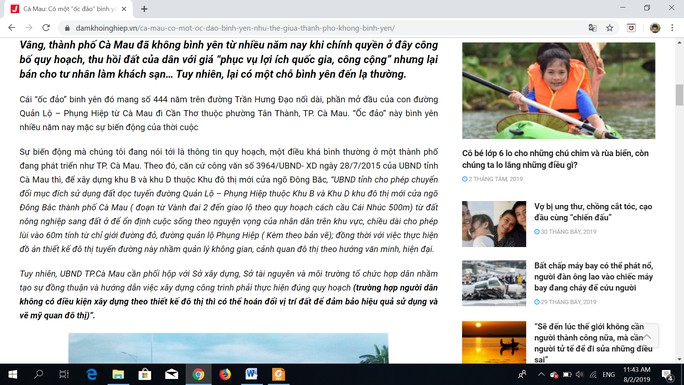Open the kayaking girl article image
This screenshot has height=385, width=684.
pos(558,90)
